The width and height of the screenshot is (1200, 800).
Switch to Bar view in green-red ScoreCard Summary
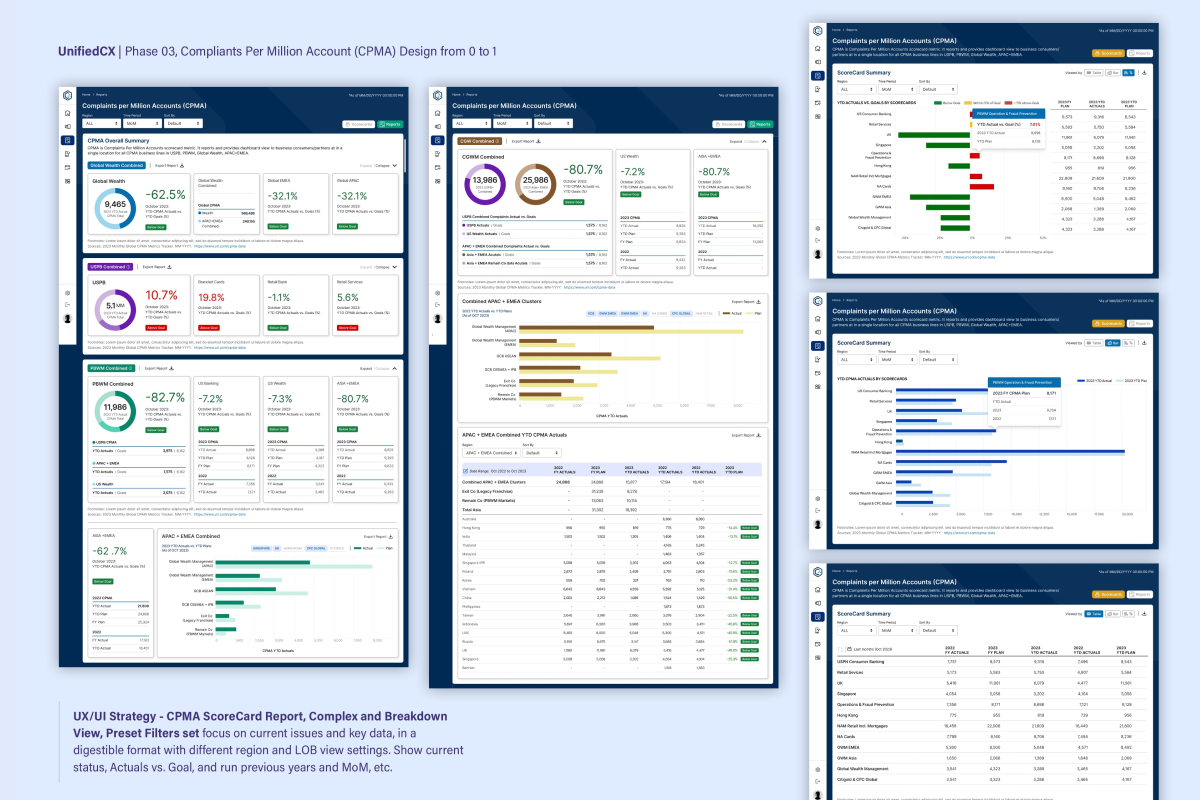(1113, 73)
